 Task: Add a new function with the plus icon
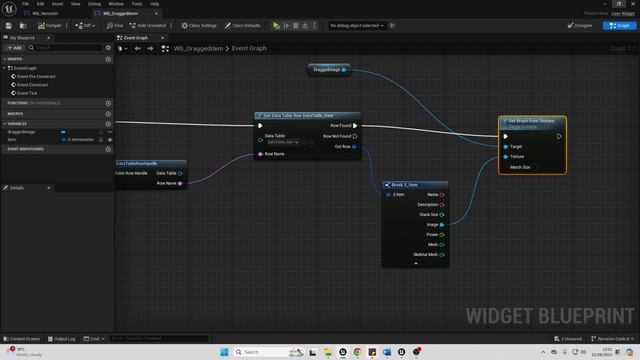click(108, 103)
